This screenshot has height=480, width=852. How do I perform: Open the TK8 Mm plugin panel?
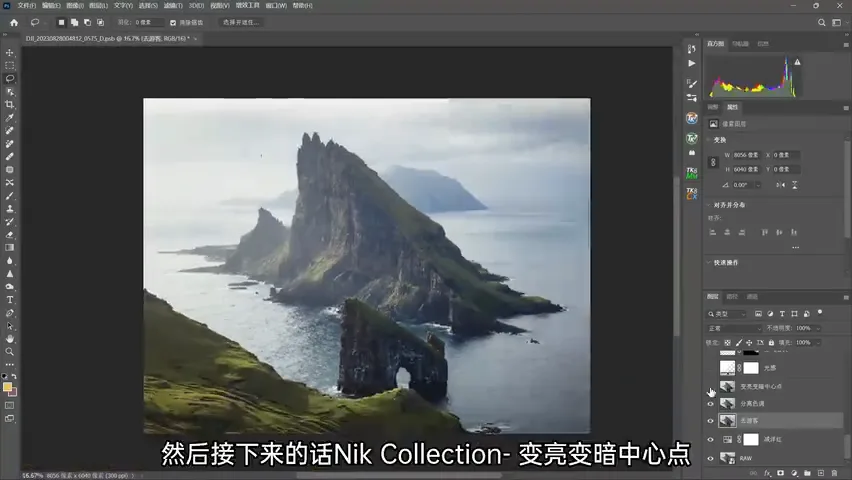(x=691, y=173)
